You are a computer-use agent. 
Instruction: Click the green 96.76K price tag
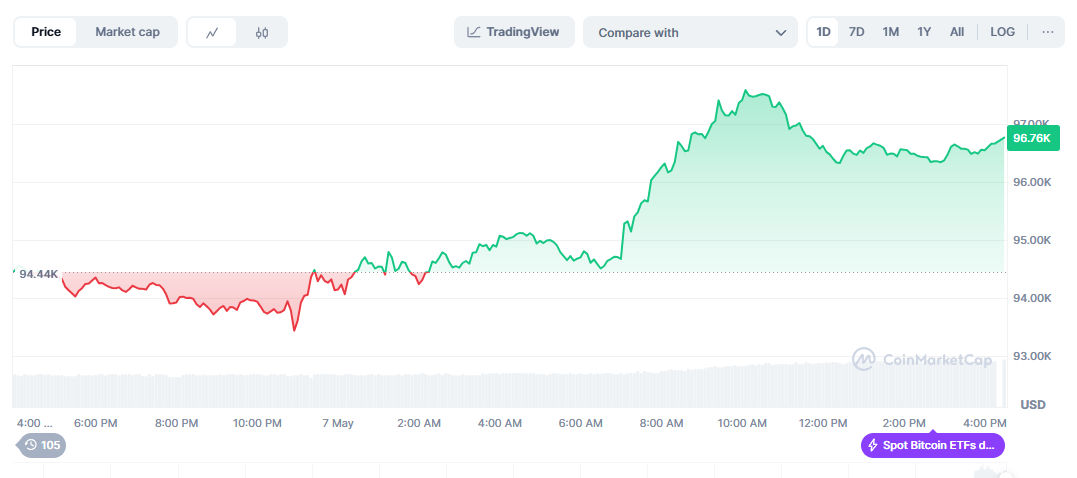click(1031, 138)
